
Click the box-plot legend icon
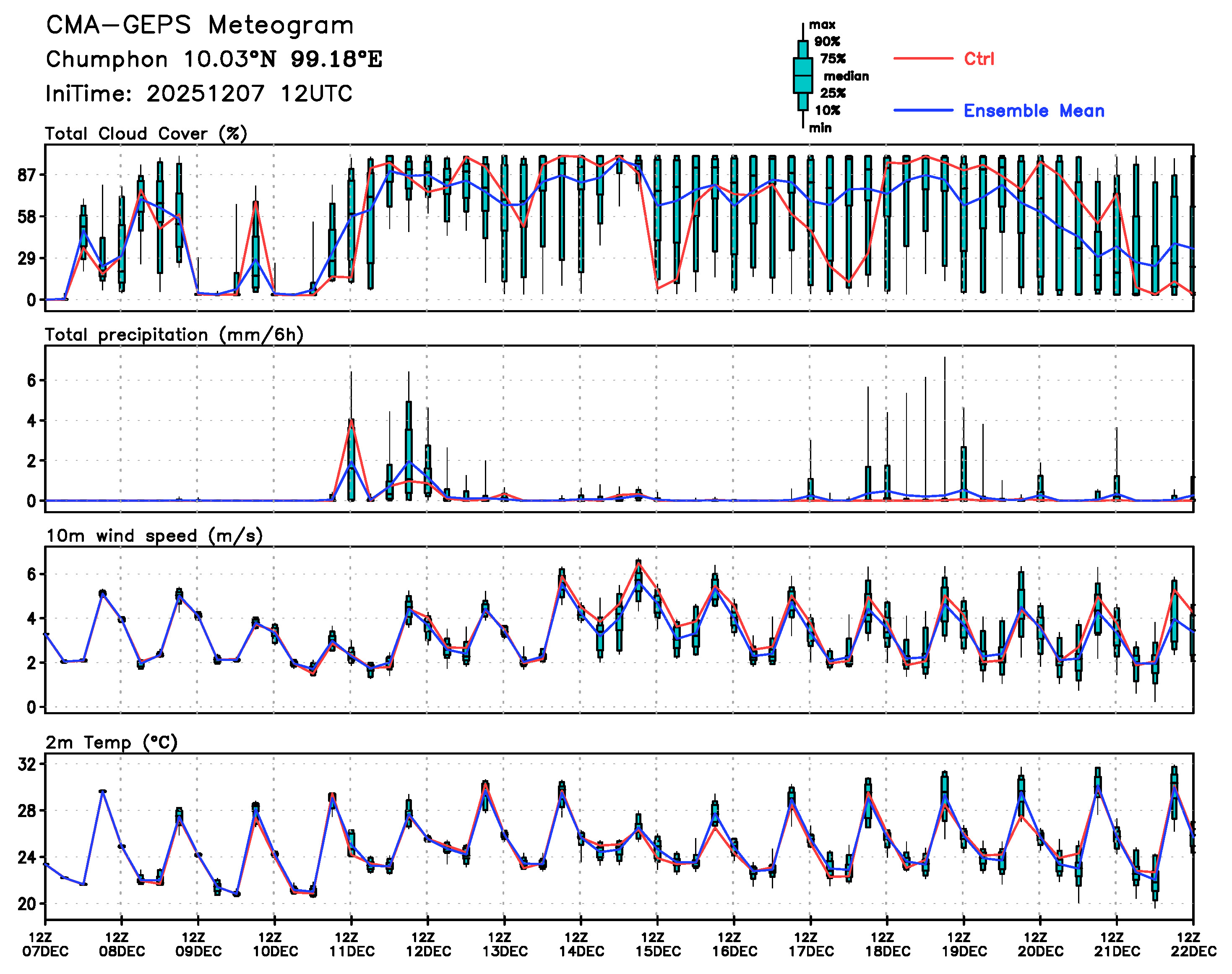[803, 75]
